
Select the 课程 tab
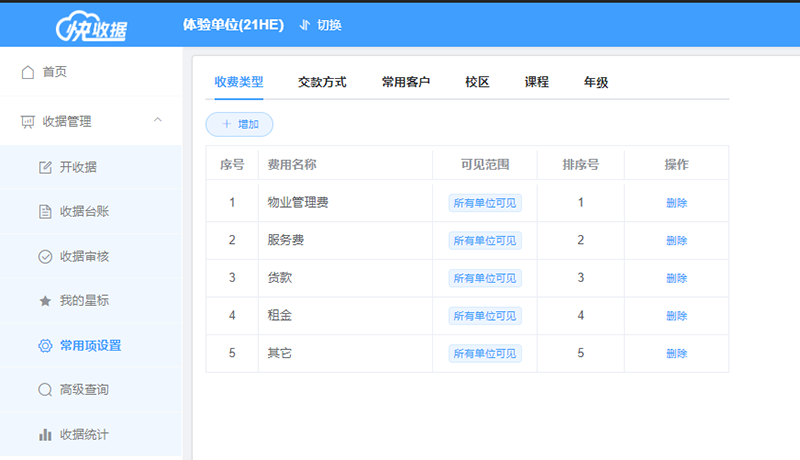coord(537,82)
